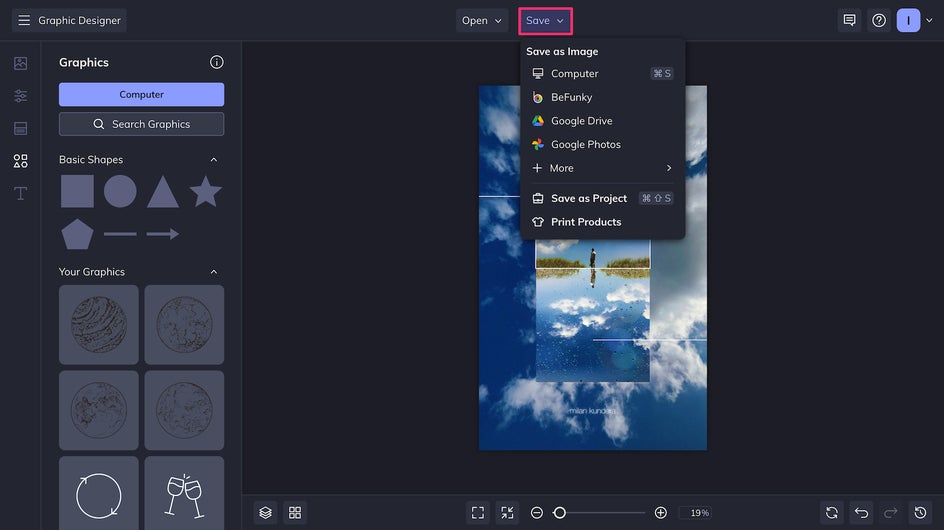Add the star basic shape
This screenshot has height=530, width=944.
[x=205, y=192]
